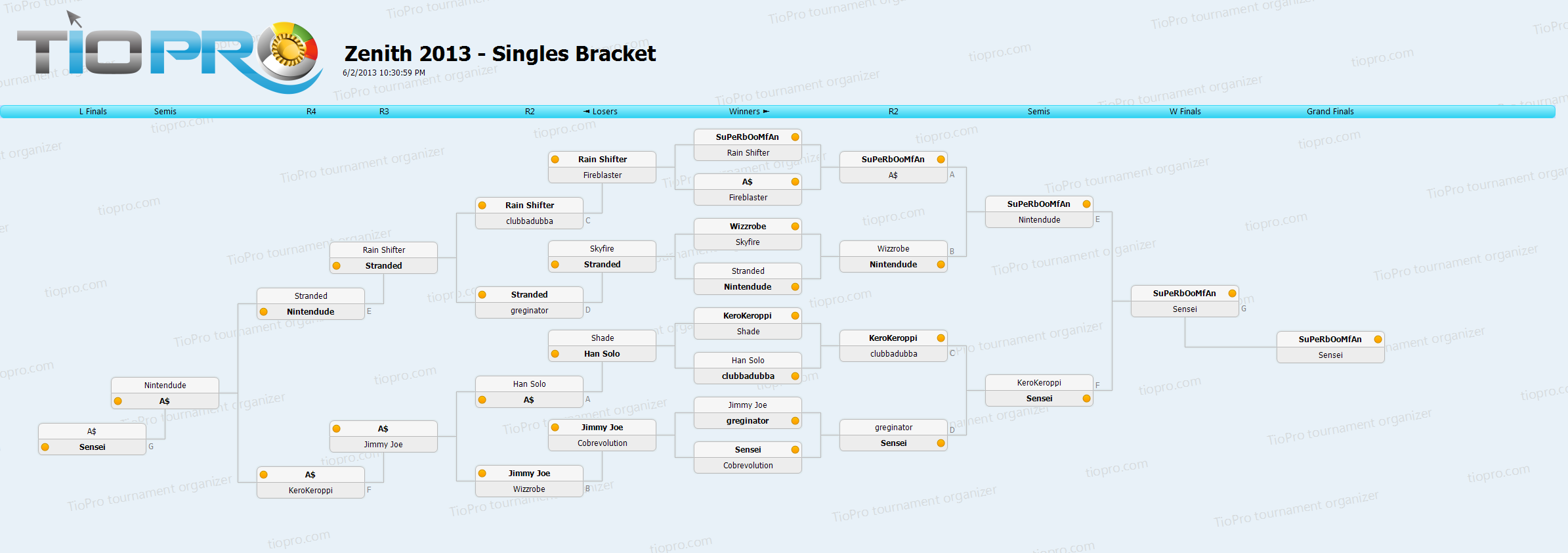
Task: Click orange dot beside Stranded in Skyfire match
Action: (x=555, y=265)
